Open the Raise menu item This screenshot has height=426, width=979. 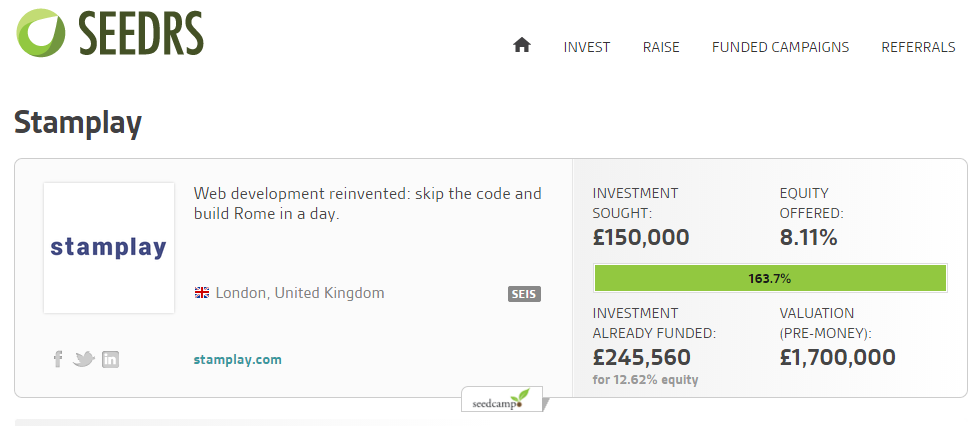661,47
